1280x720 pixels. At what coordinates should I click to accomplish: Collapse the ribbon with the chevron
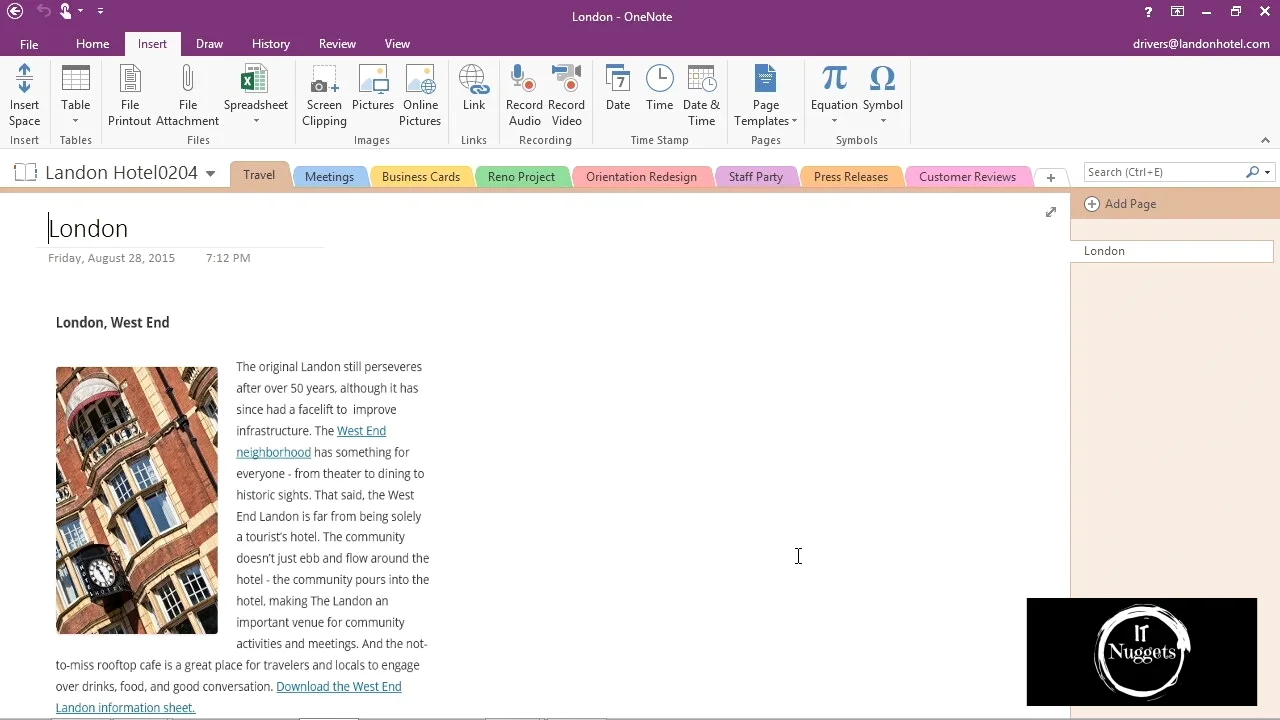(1265, 141)
